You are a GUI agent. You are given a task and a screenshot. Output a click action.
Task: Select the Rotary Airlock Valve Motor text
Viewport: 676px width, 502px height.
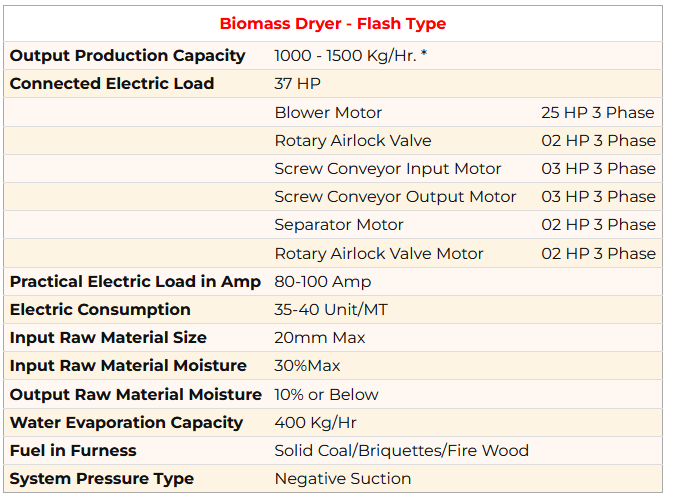(379, 254)
